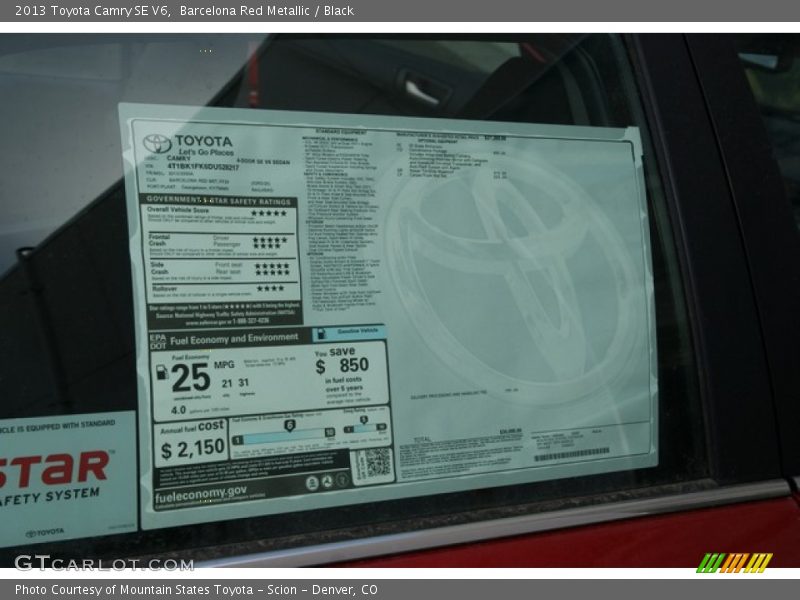Click the fuel pump icon beside 25 MPG
The width and height of the screenshot is (800, 600).
tap(161, 373)
